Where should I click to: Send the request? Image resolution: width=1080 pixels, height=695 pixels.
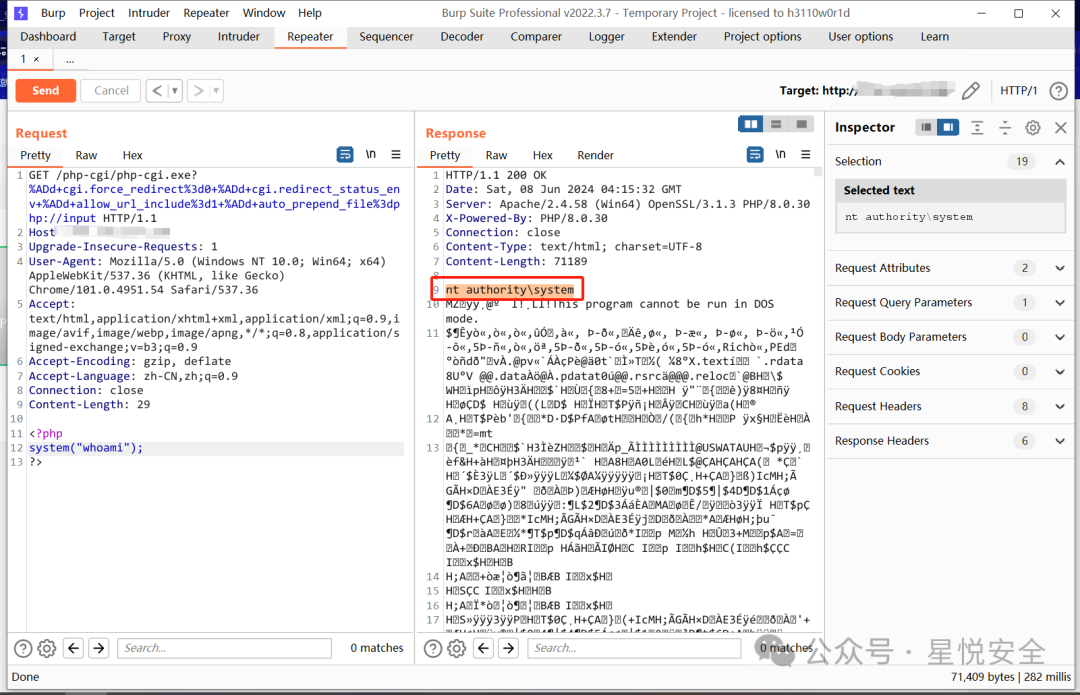(x=45, y=90)
